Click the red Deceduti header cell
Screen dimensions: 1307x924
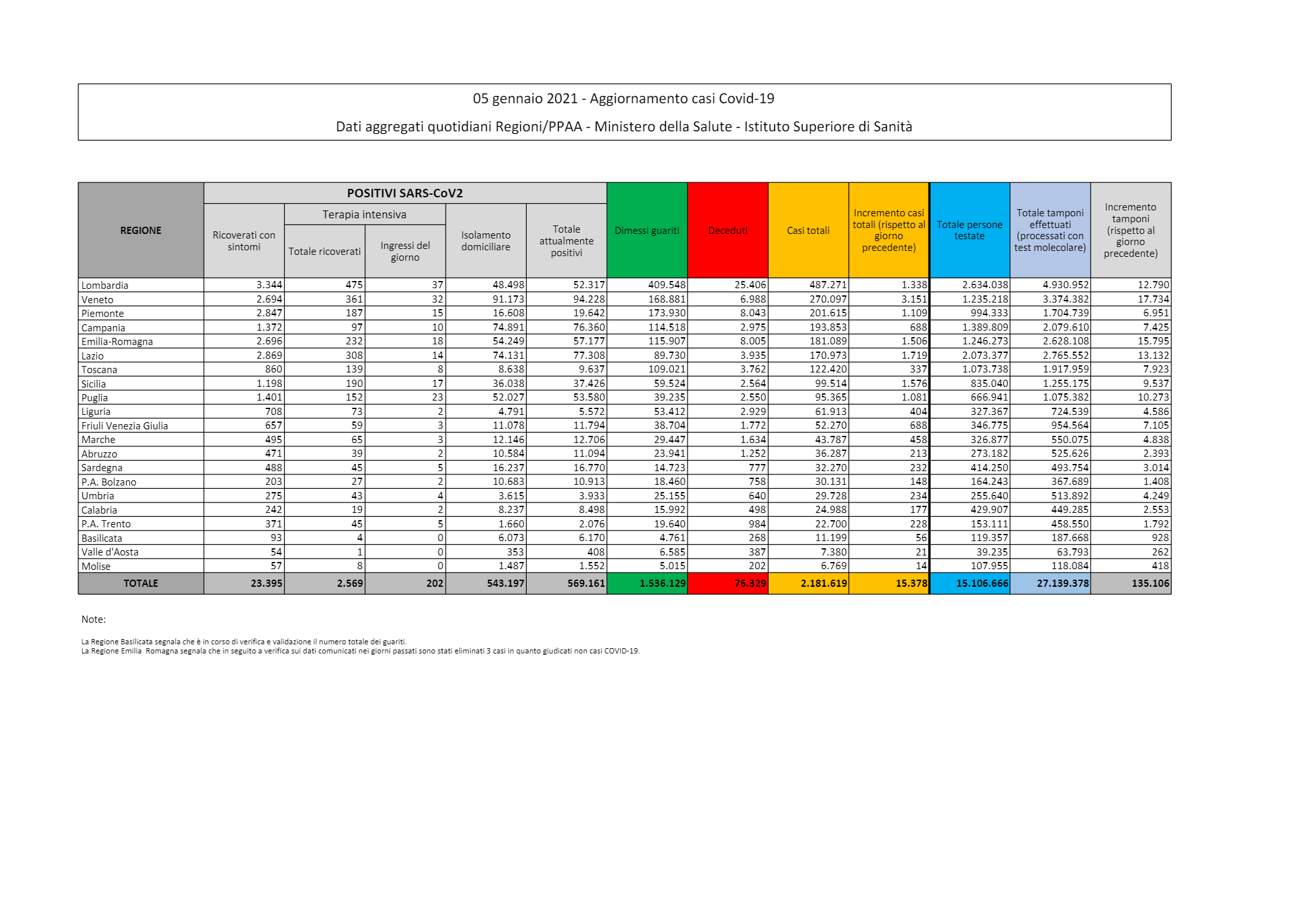pos(727,231)
